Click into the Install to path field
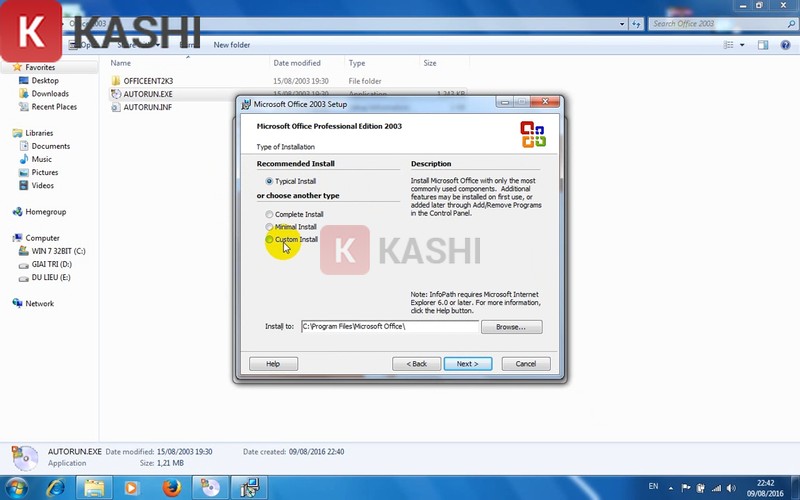The image size is (800, 500). pos(389,327)
